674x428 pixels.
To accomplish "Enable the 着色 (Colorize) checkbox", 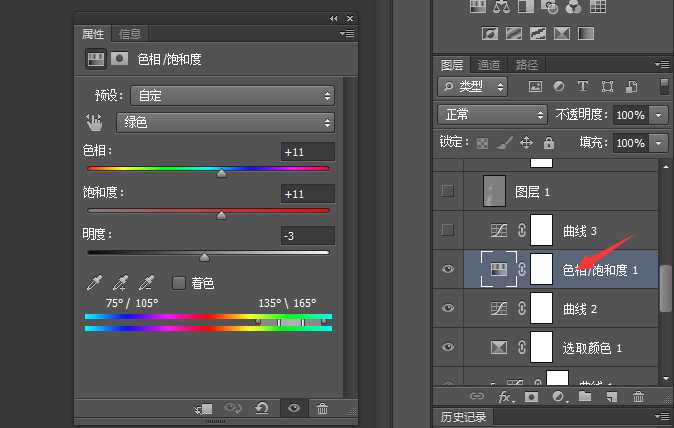I will point(179,283).
